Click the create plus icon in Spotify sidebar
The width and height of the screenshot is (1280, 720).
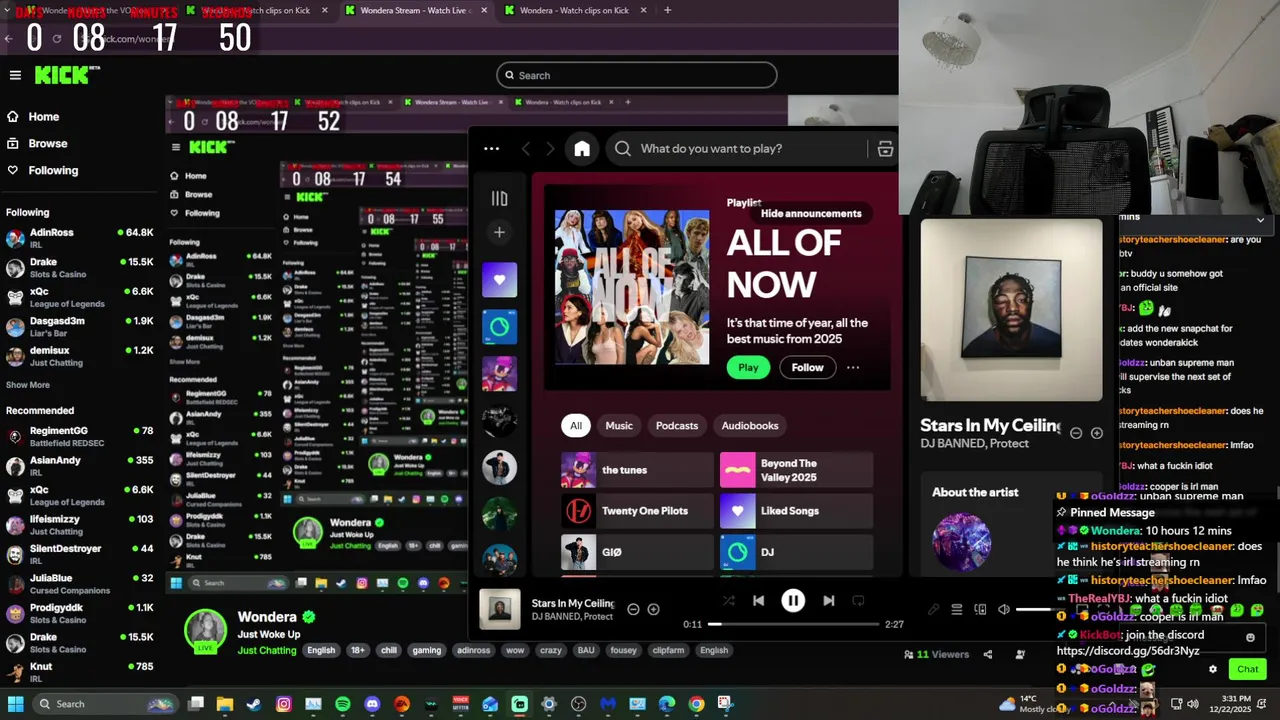pos(499,232)
